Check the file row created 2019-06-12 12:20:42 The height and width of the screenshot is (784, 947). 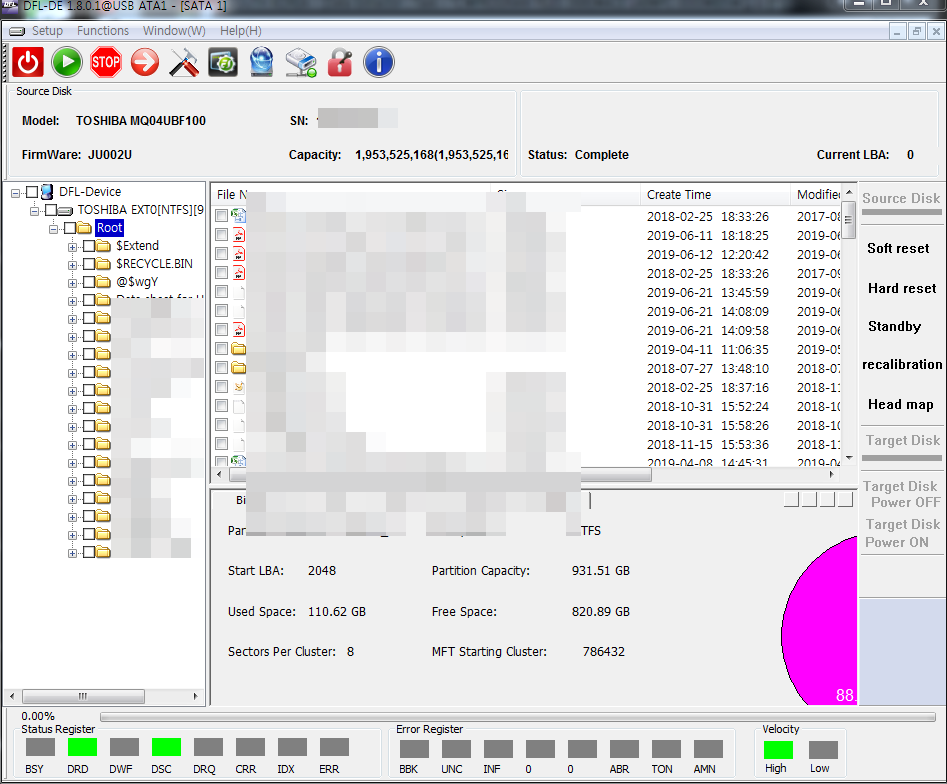coord(222,254)
